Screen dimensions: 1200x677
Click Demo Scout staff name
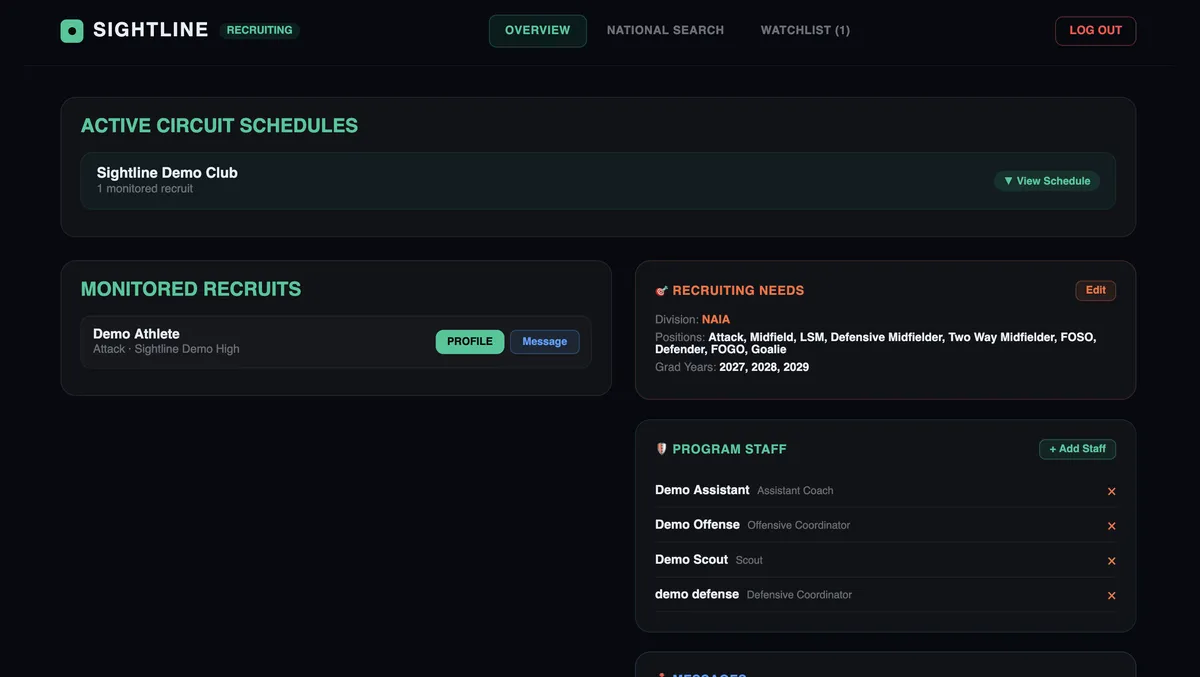[691, 560]
